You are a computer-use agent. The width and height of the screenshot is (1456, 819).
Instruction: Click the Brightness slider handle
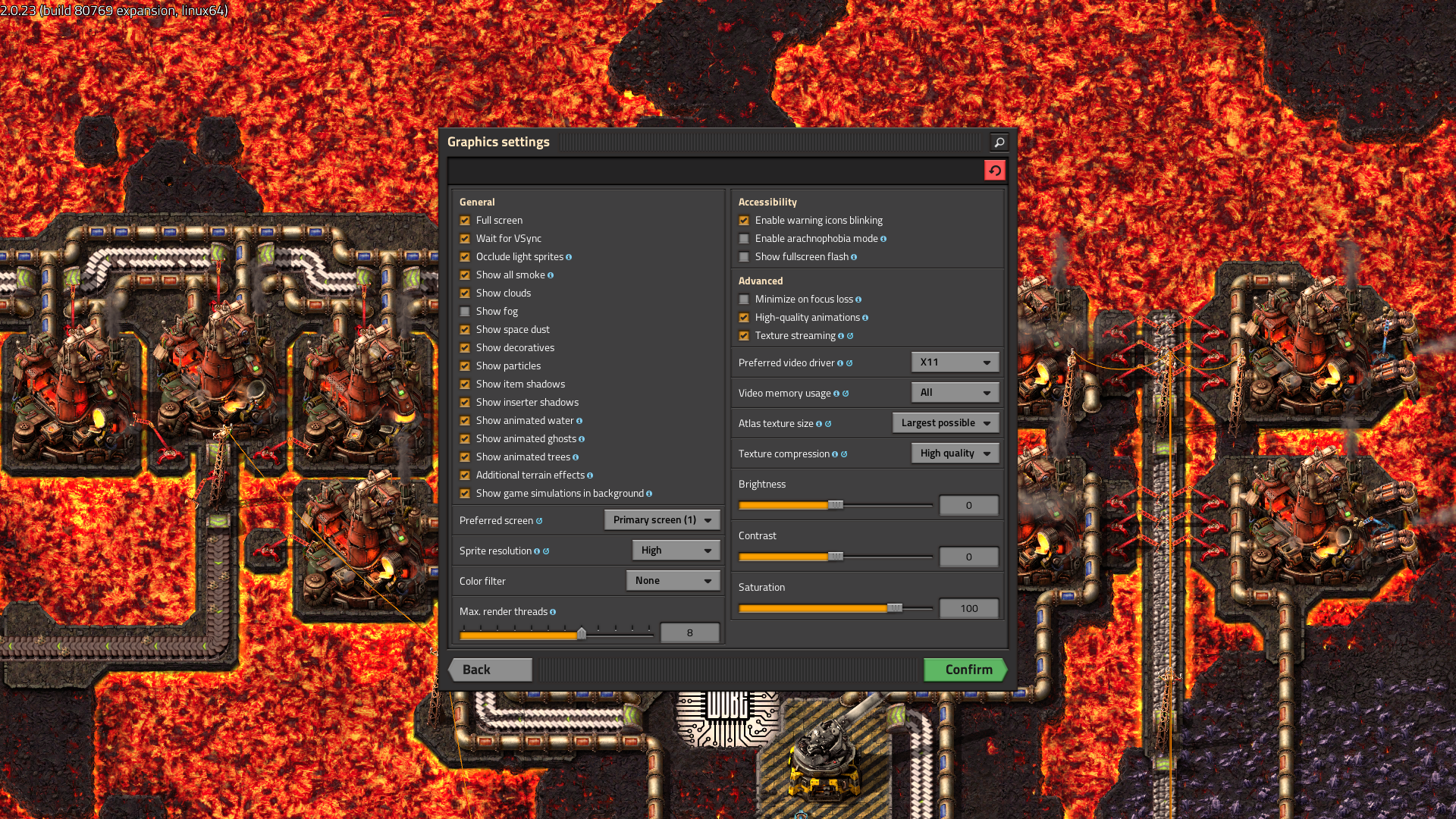(836, 505)
